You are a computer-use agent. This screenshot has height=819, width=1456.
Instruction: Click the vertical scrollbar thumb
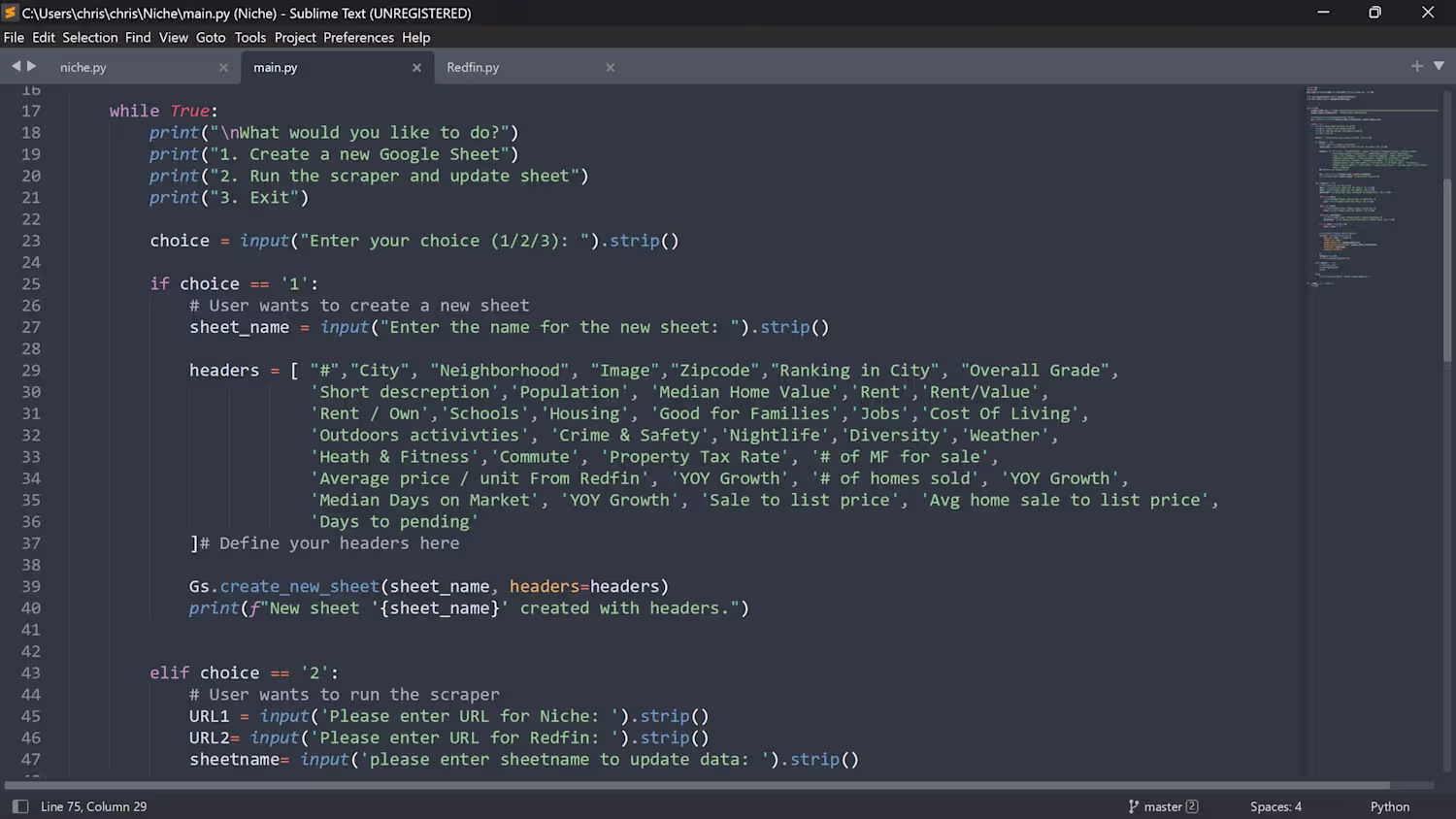tap(1448, 270)
